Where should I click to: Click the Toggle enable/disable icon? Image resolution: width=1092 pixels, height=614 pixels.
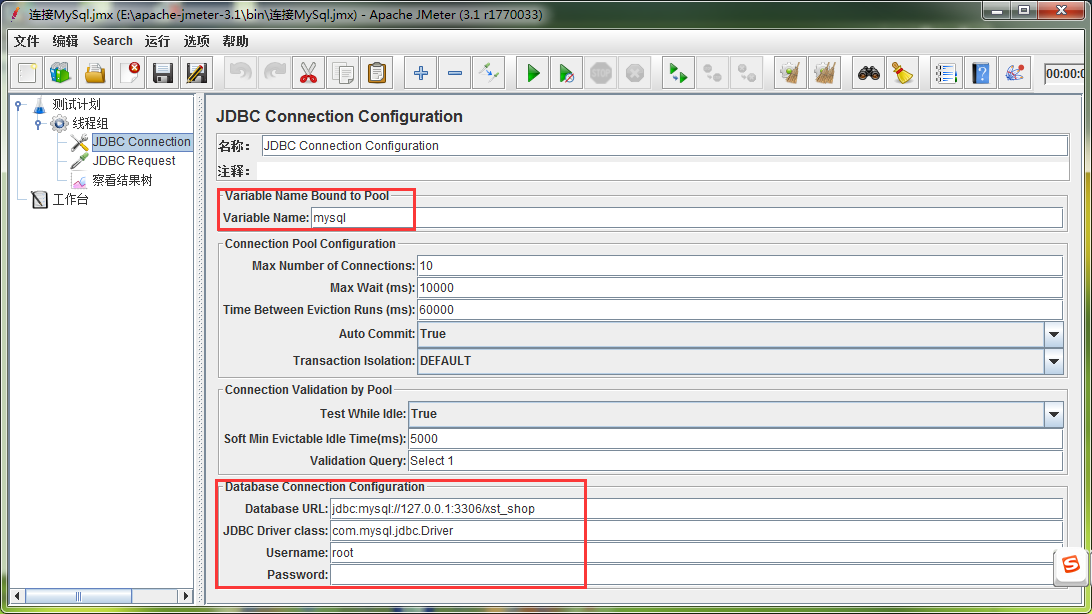pyautogui.click(x=489, y=73)
